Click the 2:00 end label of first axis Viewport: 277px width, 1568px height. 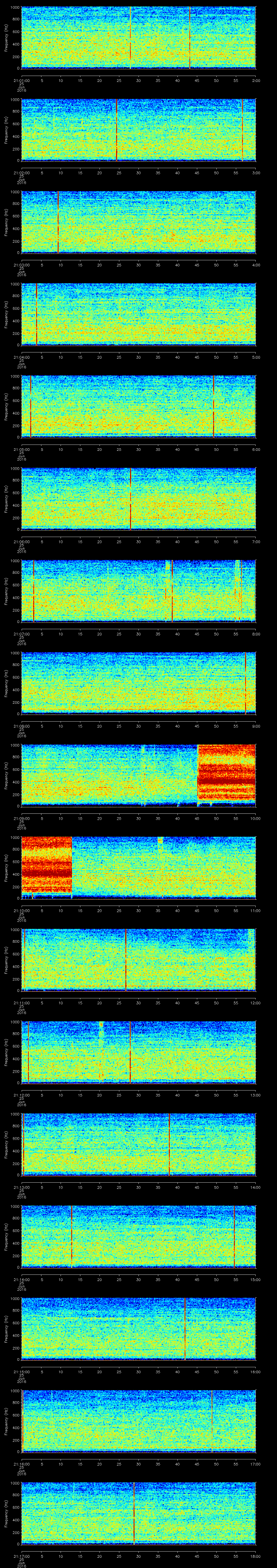click(256, 80)
